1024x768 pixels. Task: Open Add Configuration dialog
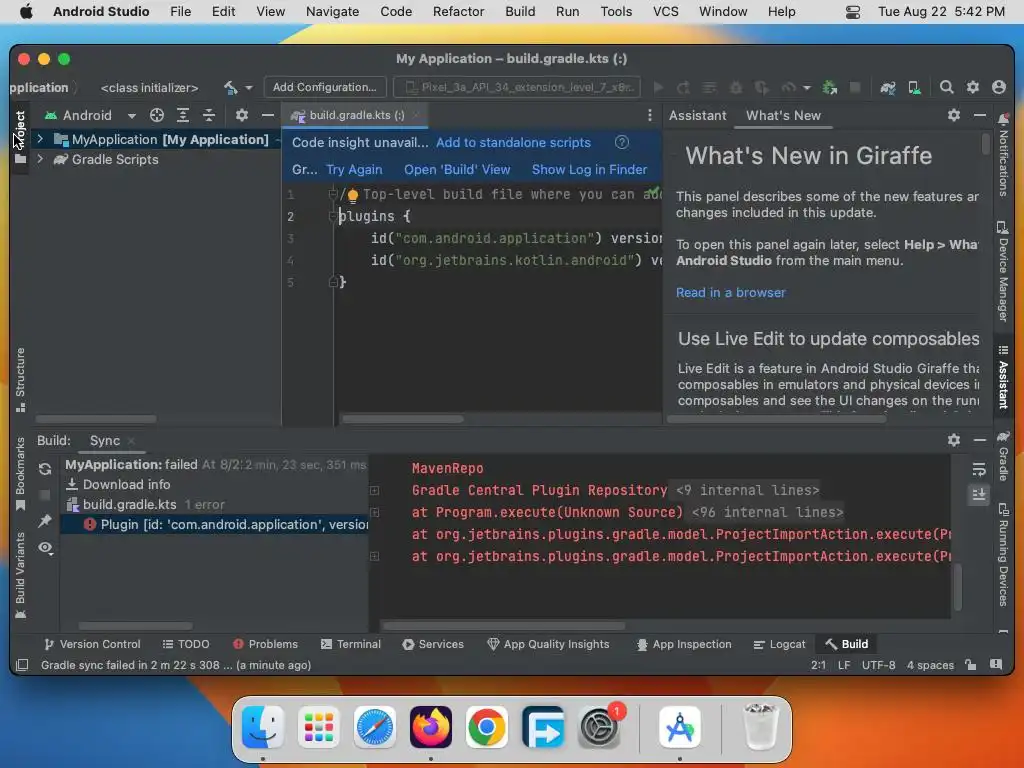click(x=325, y=87)
